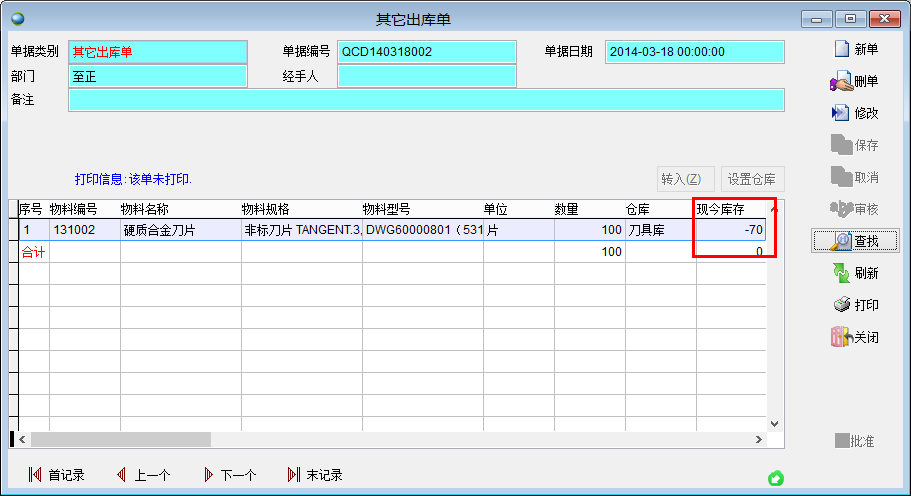
Task: Click the 删单 delete document icon
Action: 841,81
